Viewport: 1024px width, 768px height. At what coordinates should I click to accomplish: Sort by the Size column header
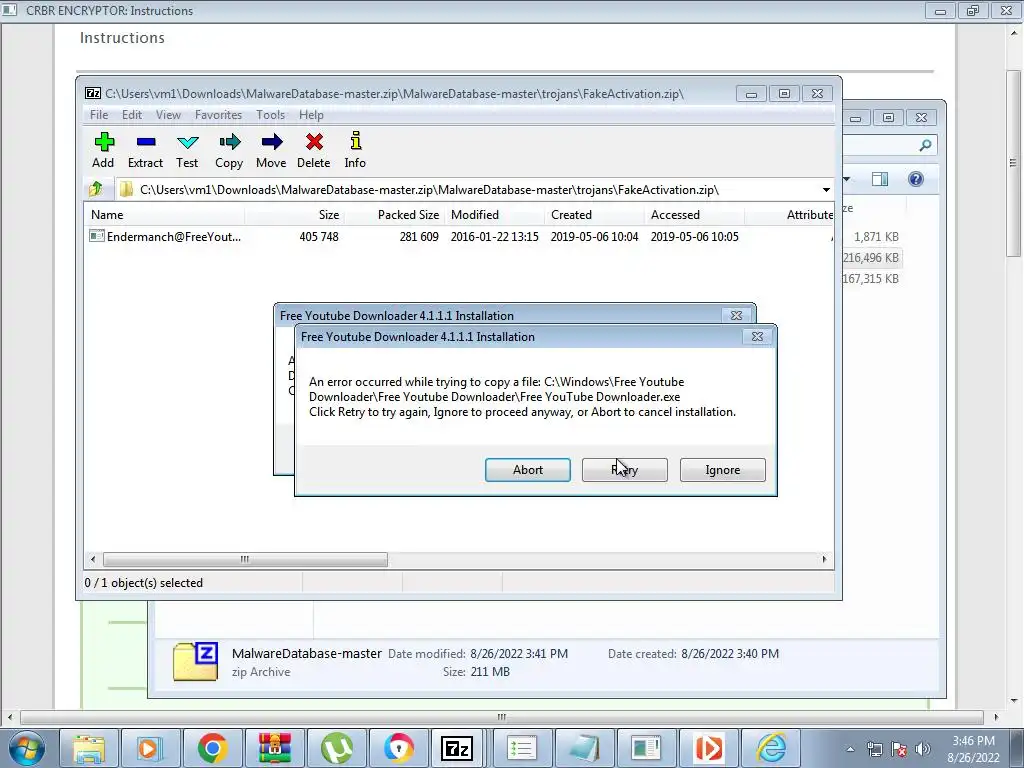pyautogui.click(x=295, y=215)
